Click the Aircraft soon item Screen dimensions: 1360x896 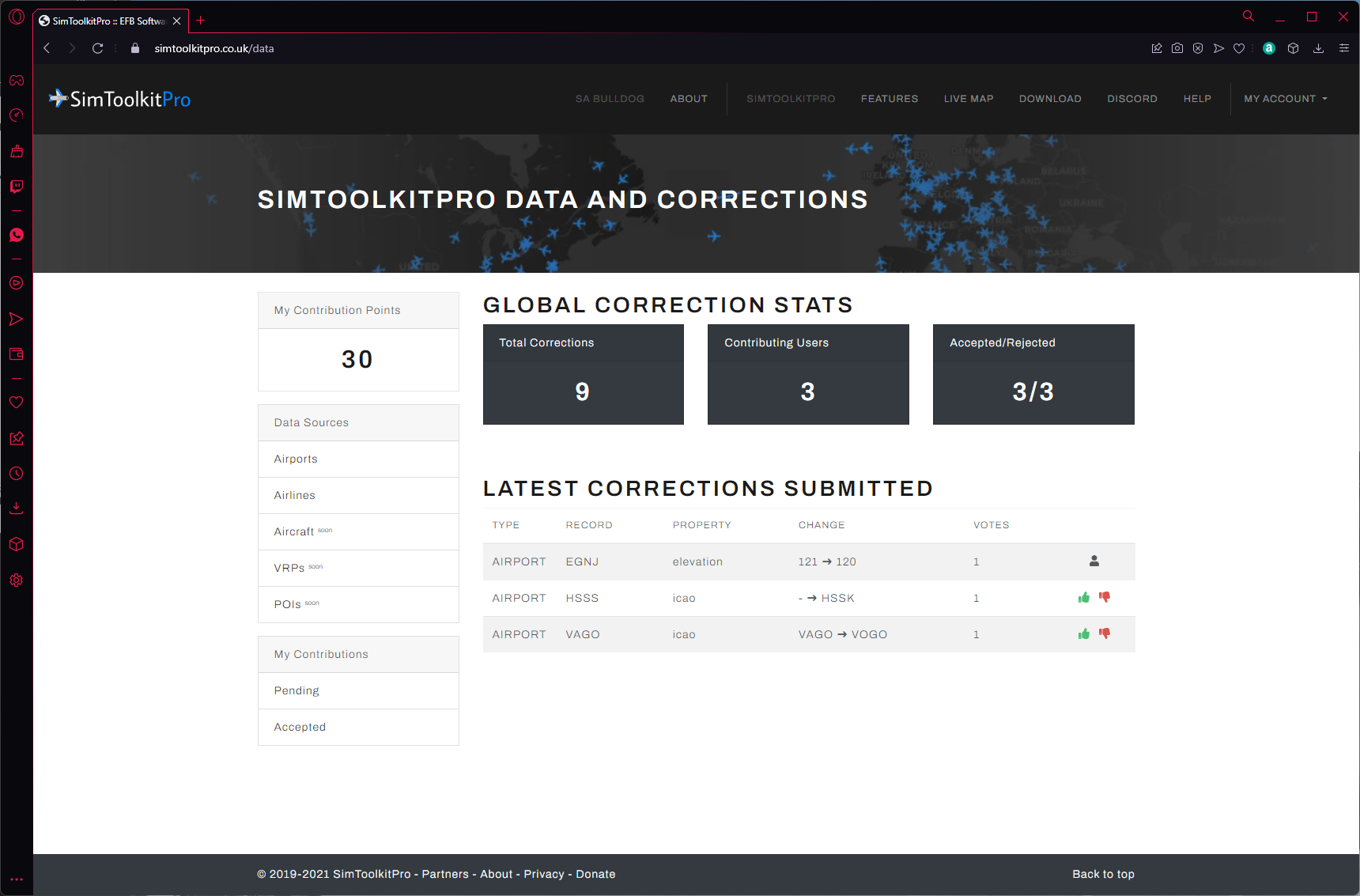point(358,531)
